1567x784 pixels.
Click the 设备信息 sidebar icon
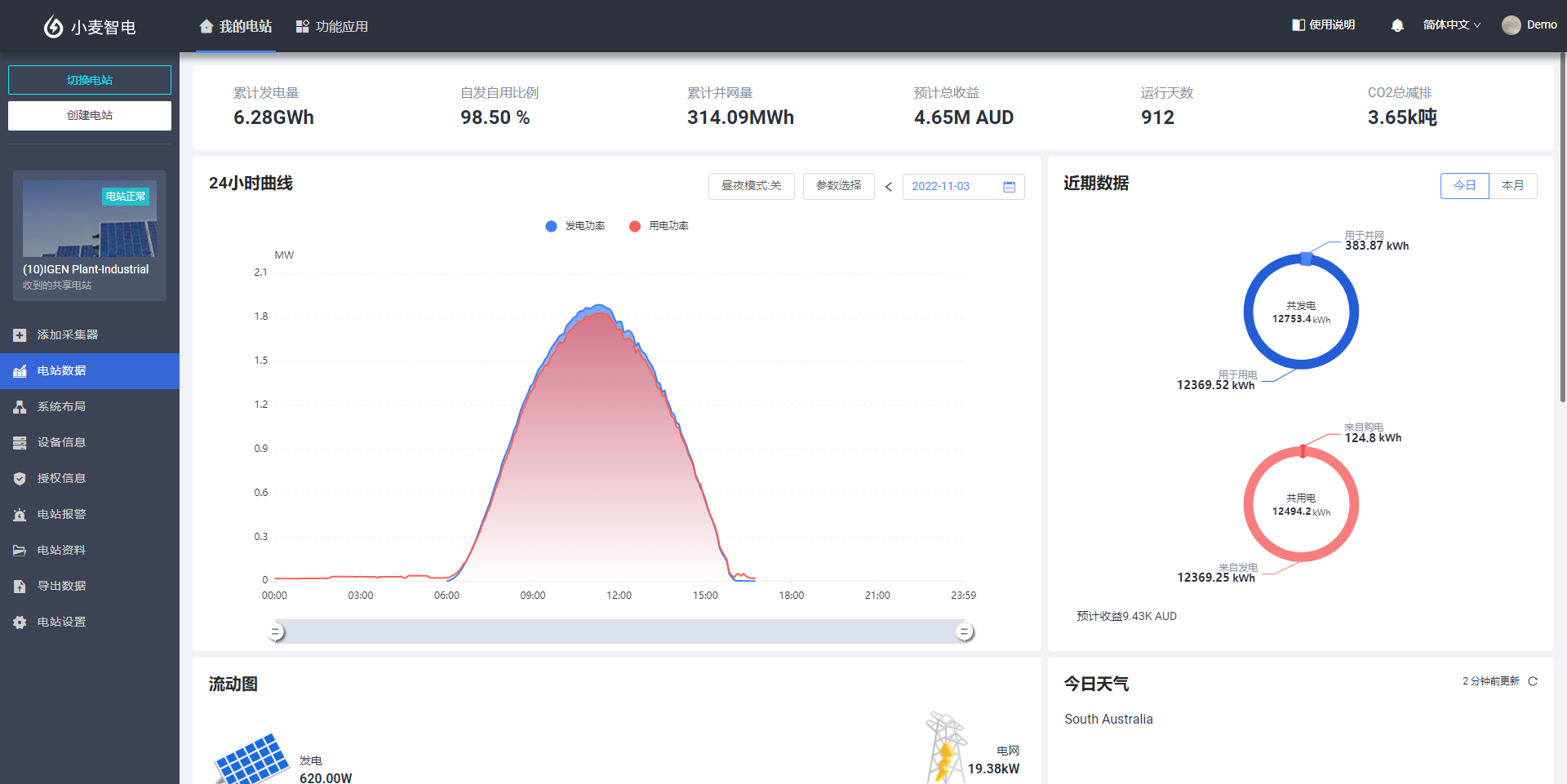pos(20,443)
